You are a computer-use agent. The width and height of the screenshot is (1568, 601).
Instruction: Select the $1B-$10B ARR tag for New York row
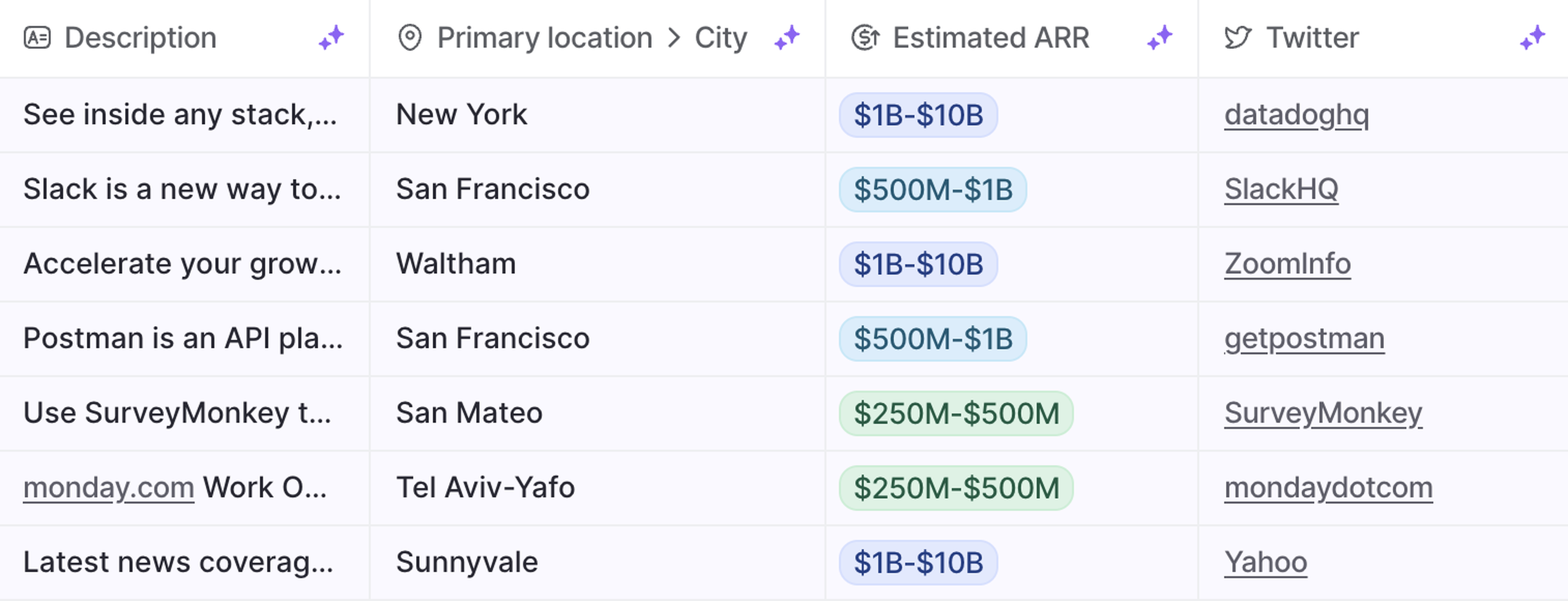tap(918, 115)
